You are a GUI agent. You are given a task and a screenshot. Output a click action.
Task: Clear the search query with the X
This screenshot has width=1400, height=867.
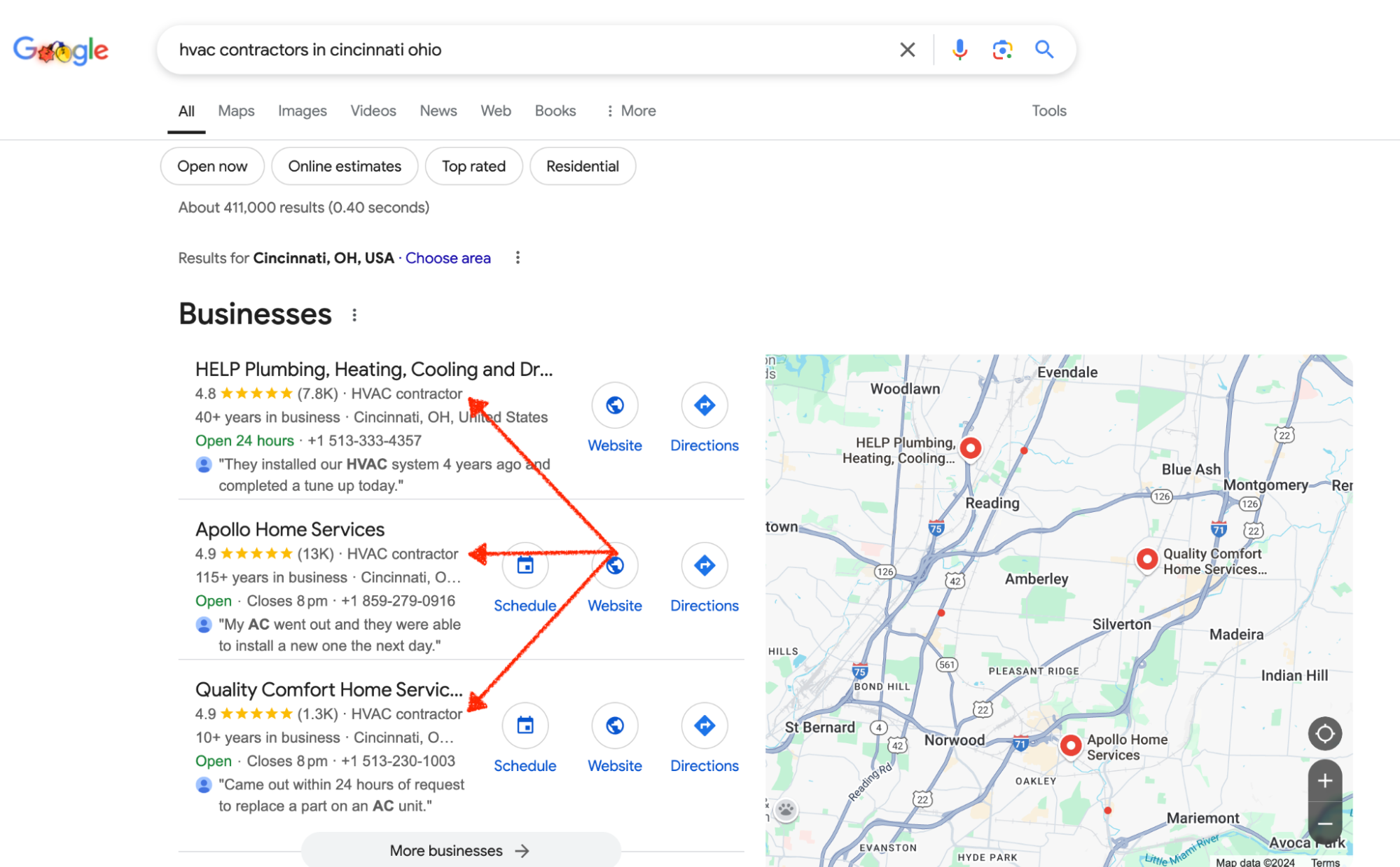click(907, 49)
